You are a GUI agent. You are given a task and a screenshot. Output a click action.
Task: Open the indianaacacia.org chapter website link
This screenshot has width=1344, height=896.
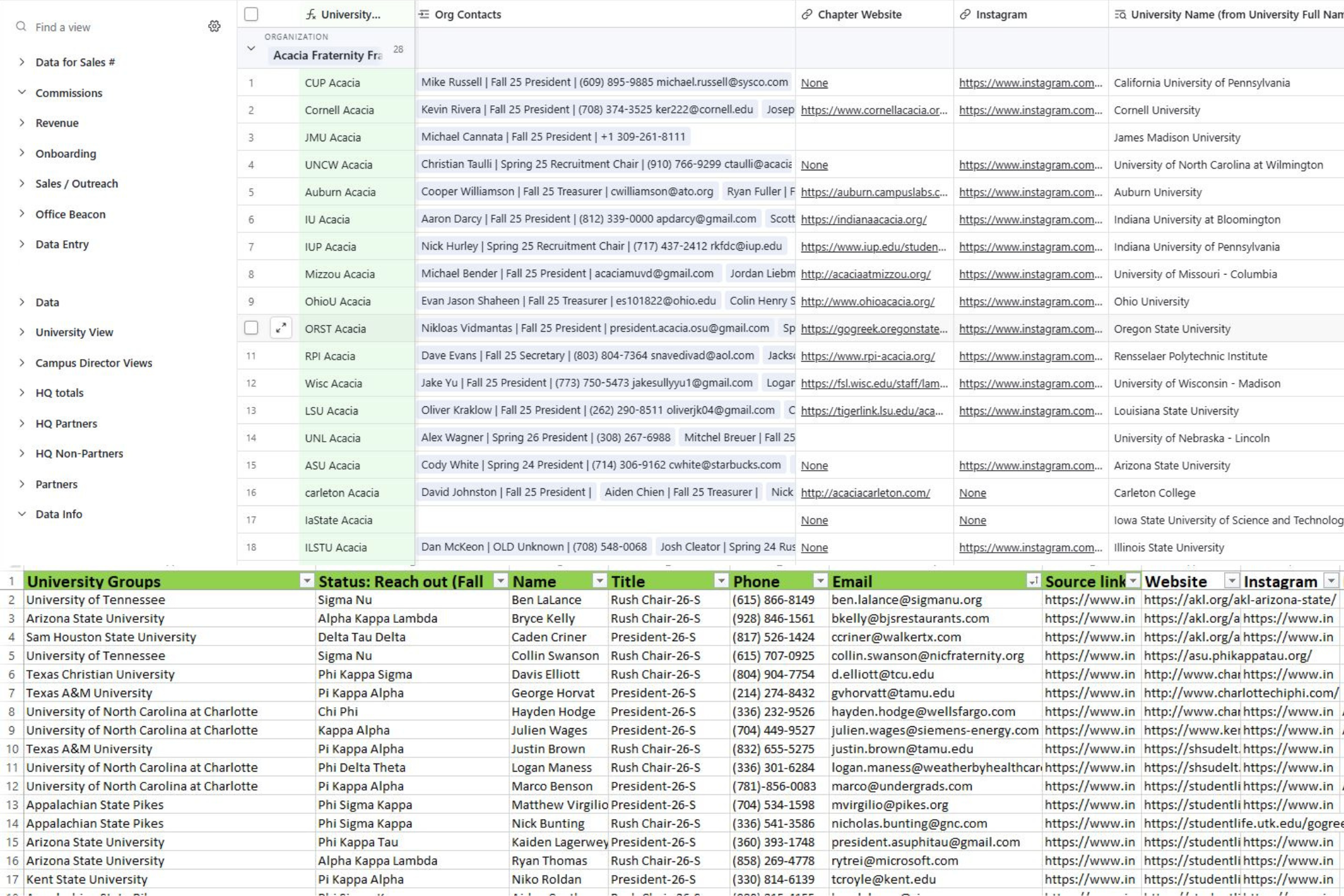864,220
